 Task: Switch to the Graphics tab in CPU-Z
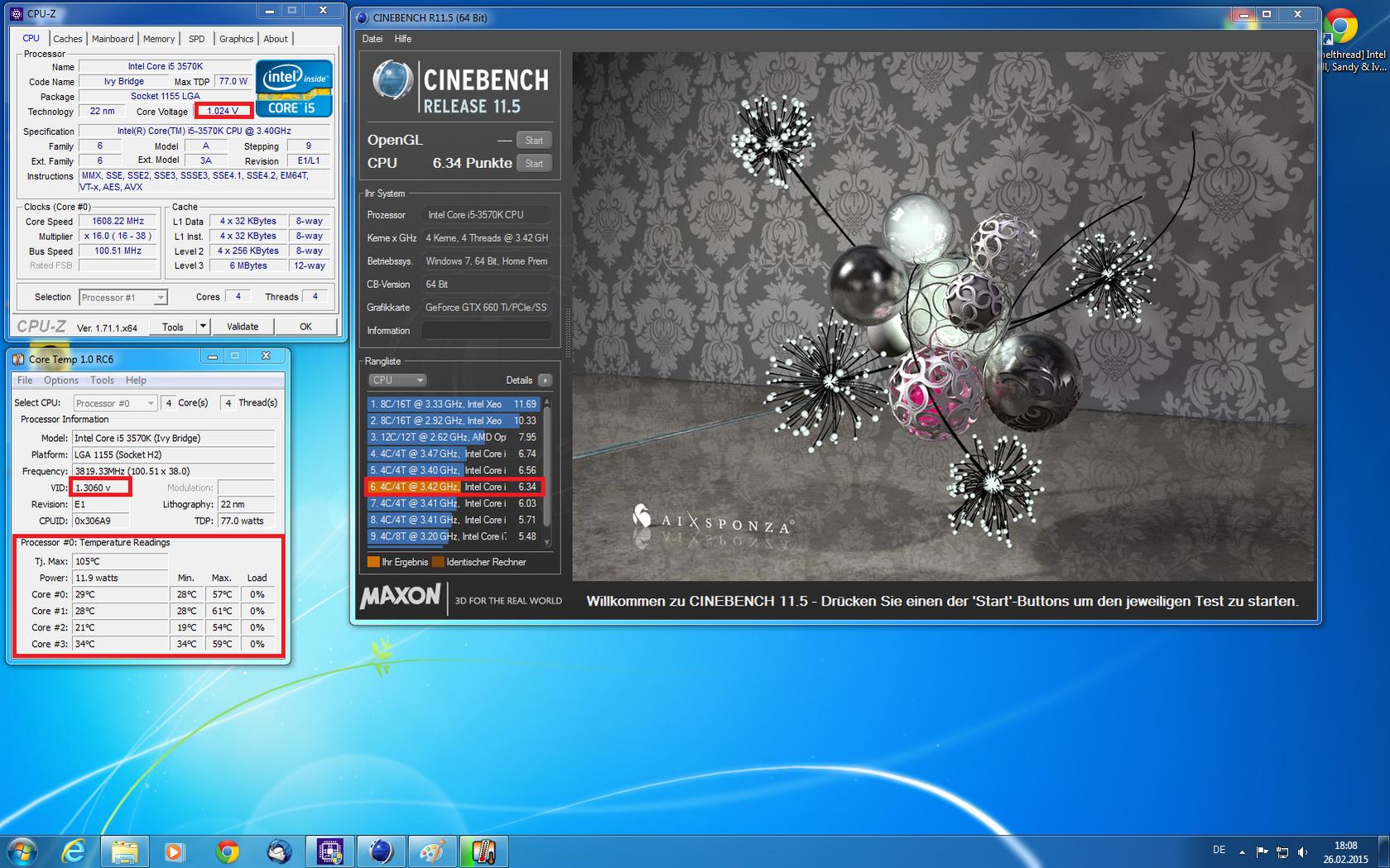pyautogui.click(x=236, y=39)
